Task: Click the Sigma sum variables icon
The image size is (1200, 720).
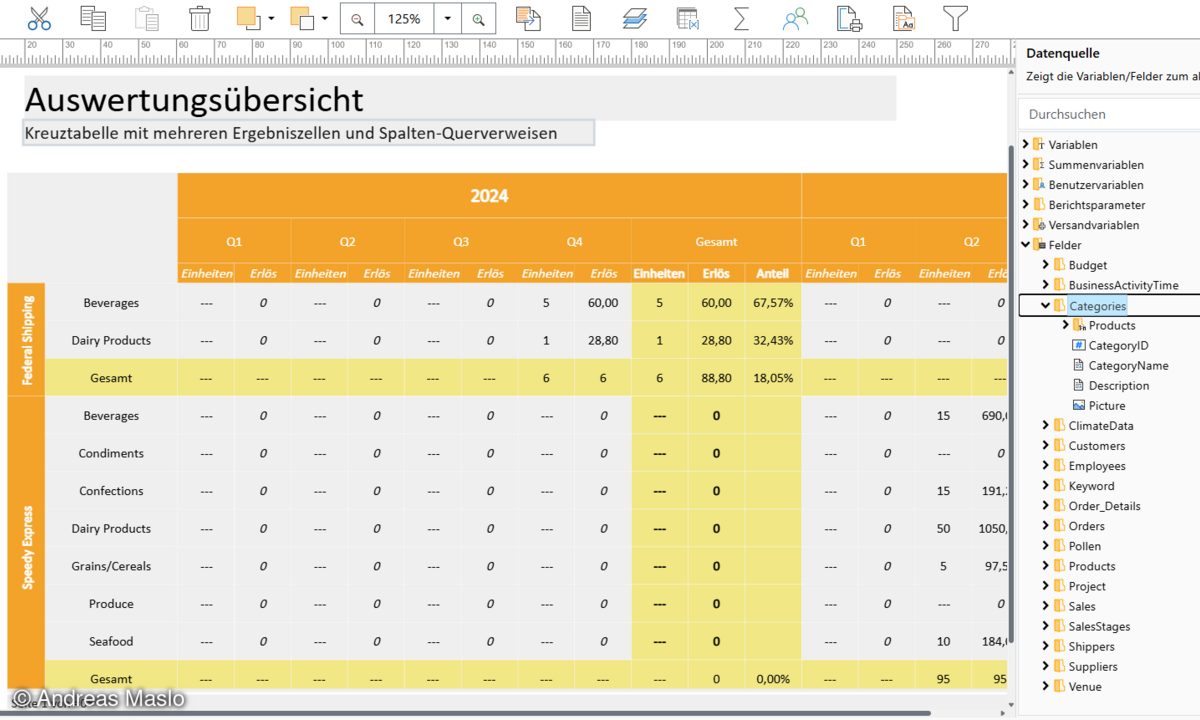Action: [741, 18]
